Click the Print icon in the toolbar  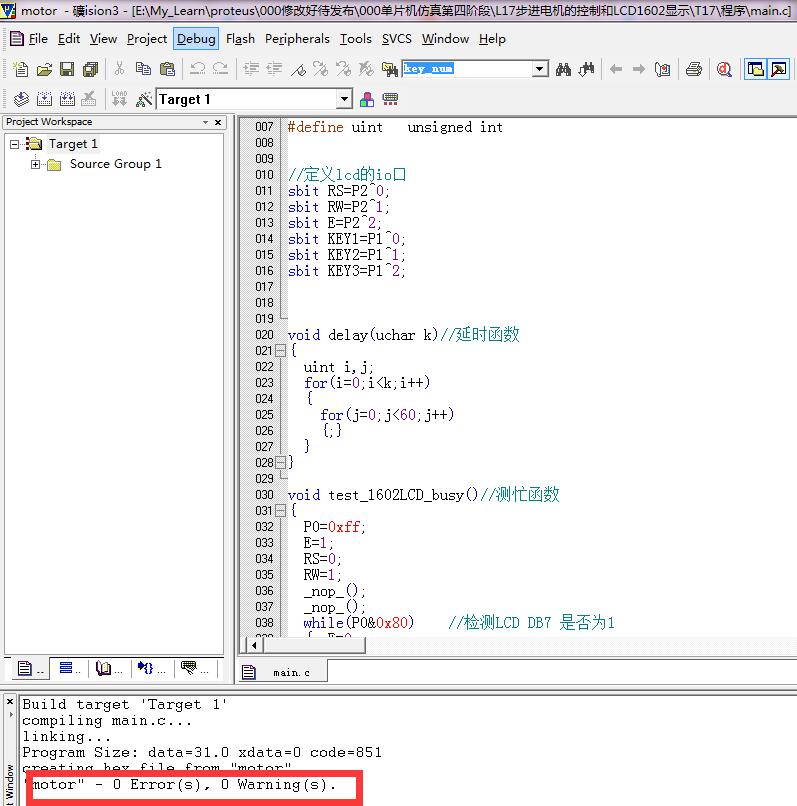click(x=693, y=69)
